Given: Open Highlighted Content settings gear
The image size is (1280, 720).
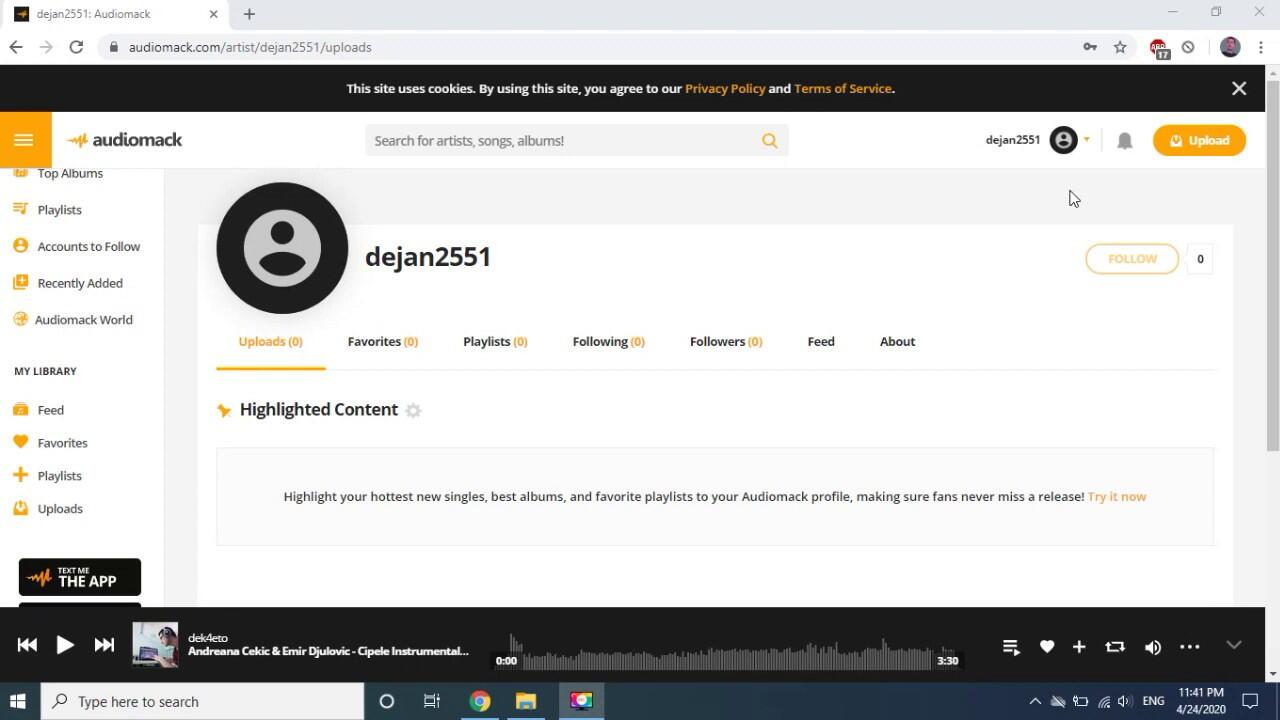Looking at the screenshot, I should coord(413,411).
